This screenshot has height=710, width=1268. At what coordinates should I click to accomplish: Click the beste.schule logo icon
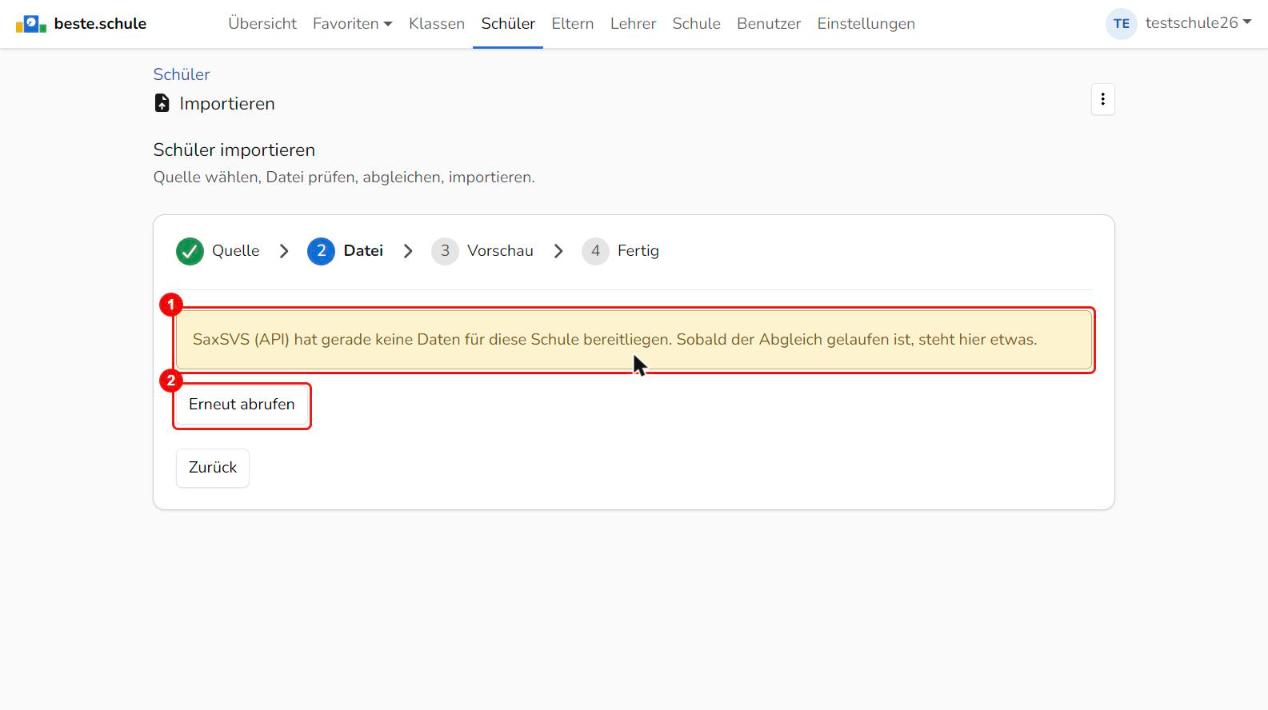pos(31,23)
